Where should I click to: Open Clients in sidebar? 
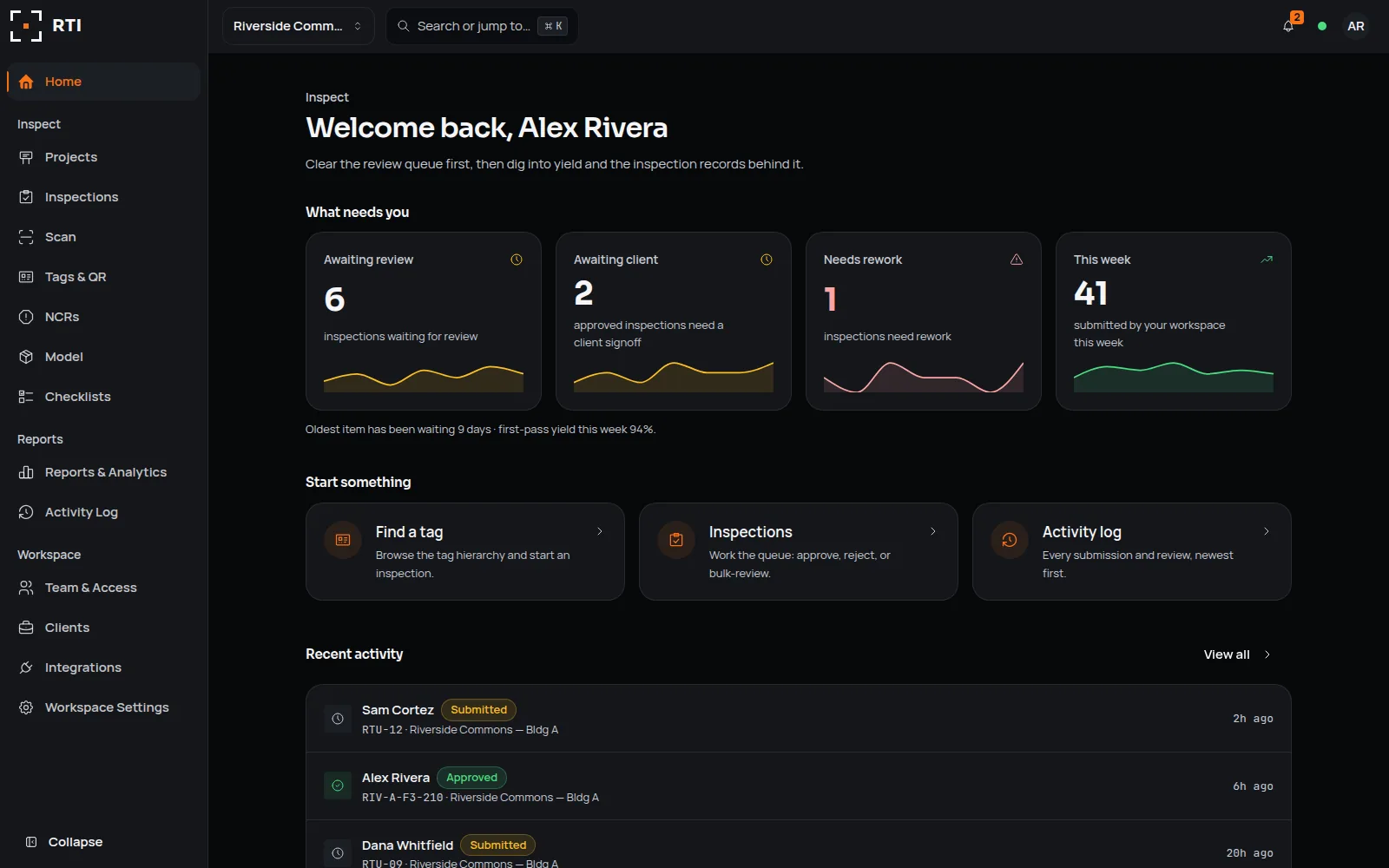click(103, 628)
